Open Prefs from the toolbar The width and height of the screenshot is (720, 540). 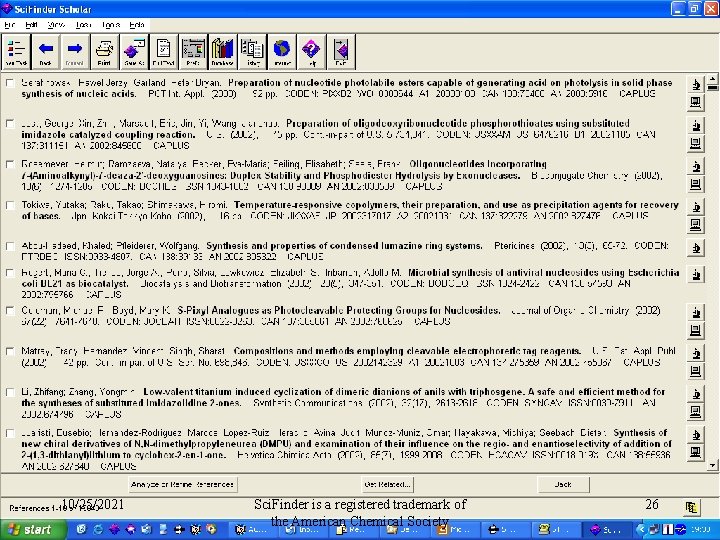(193, 51)
